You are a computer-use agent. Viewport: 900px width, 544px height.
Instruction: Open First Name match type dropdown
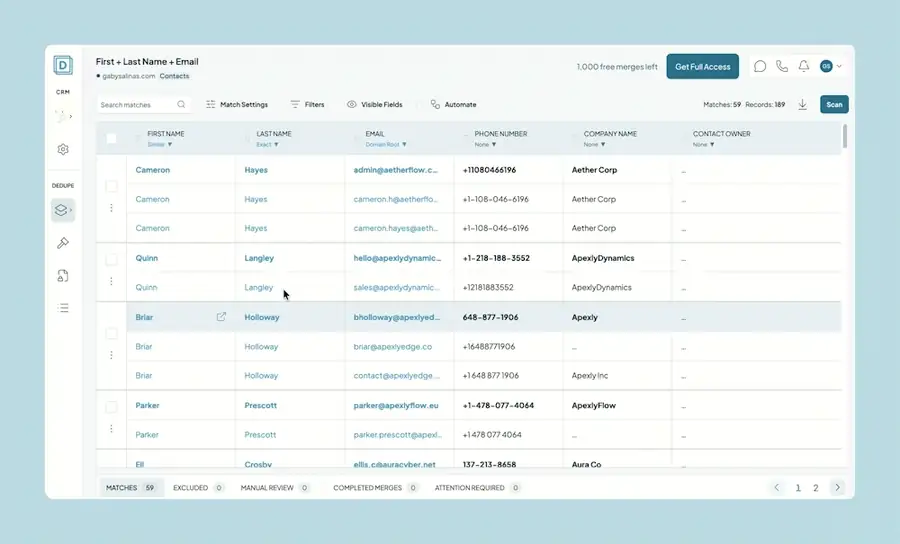[160, 145]
